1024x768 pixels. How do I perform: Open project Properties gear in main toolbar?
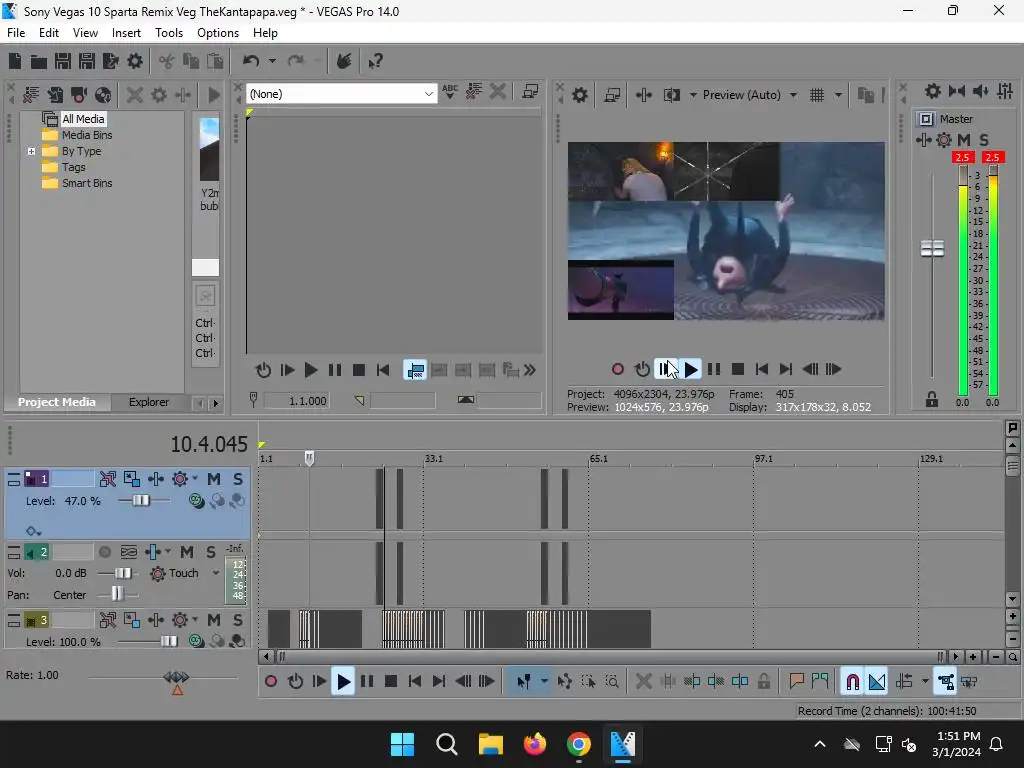point(135,61)
